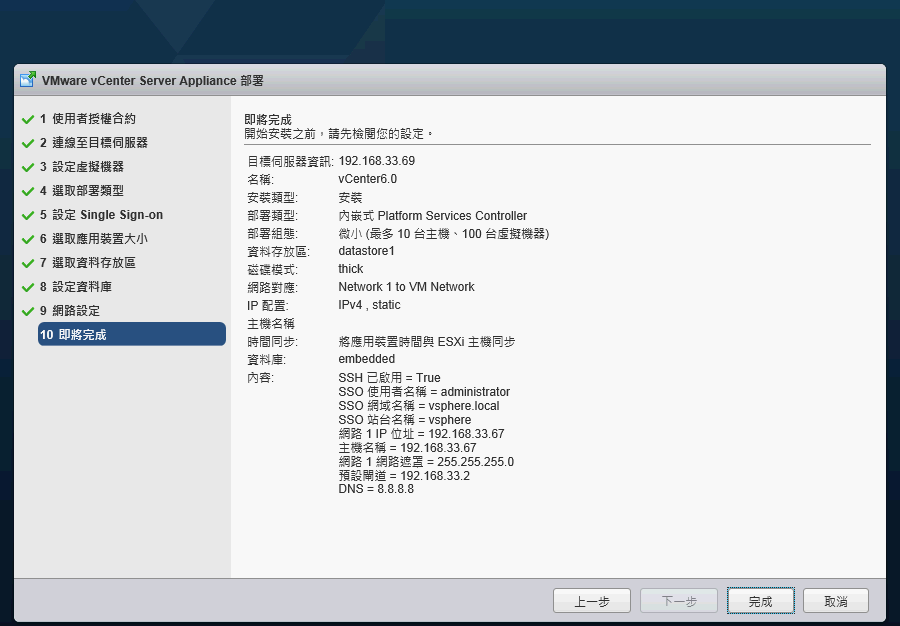Open step 9 網路設定

69,311
